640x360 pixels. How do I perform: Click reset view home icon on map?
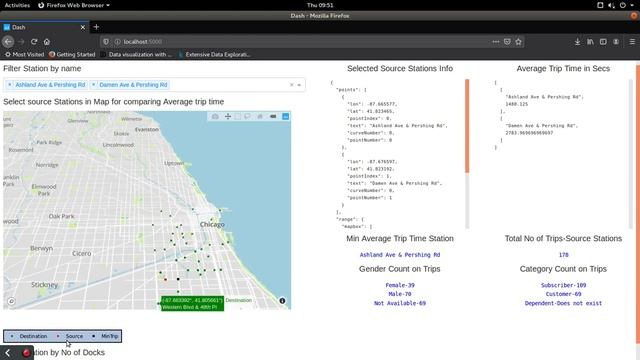(x=260, y=117)
